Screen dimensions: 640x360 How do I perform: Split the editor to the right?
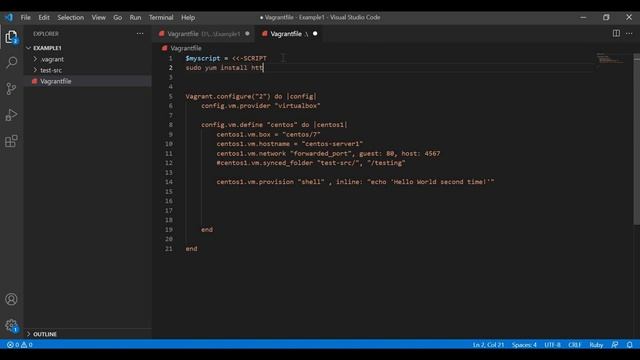[x=616, y=33]
